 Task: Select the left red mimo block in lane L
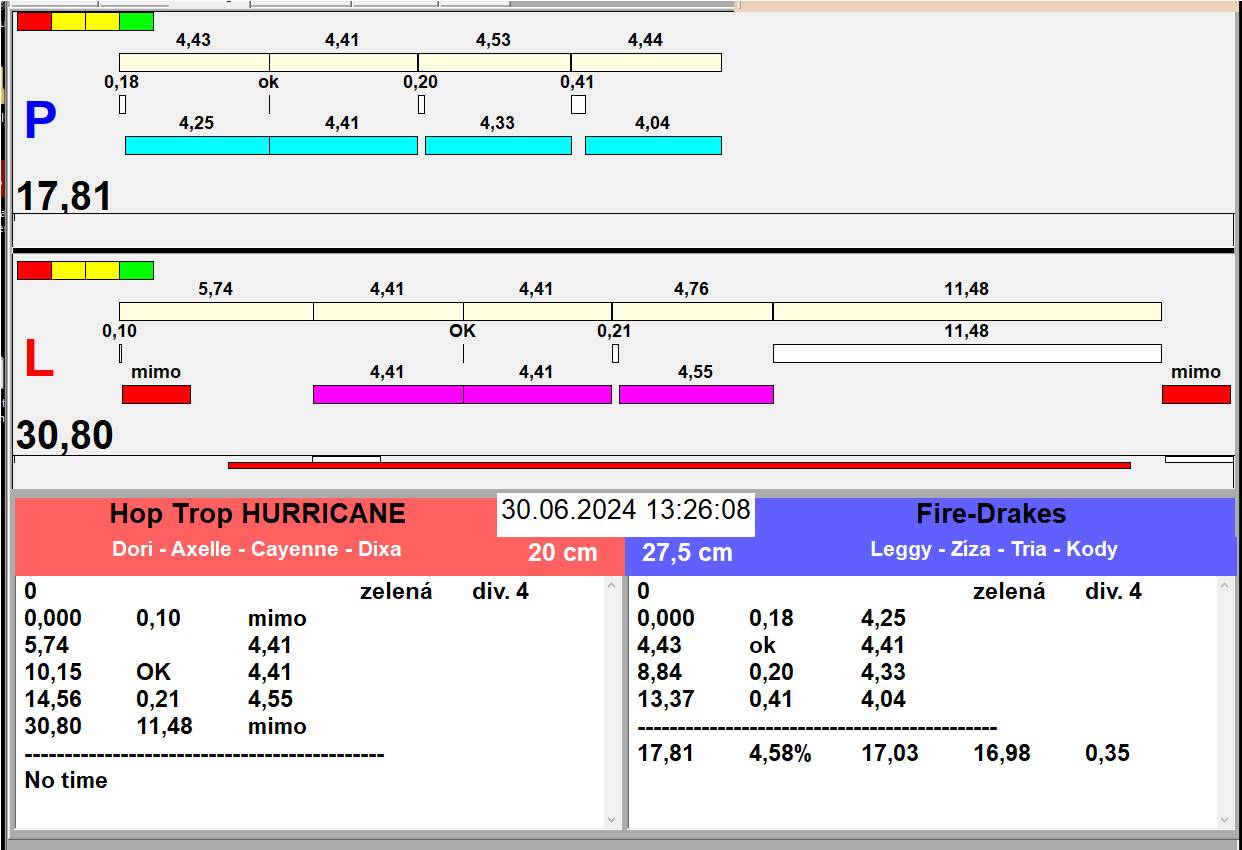tap(156, 394)
